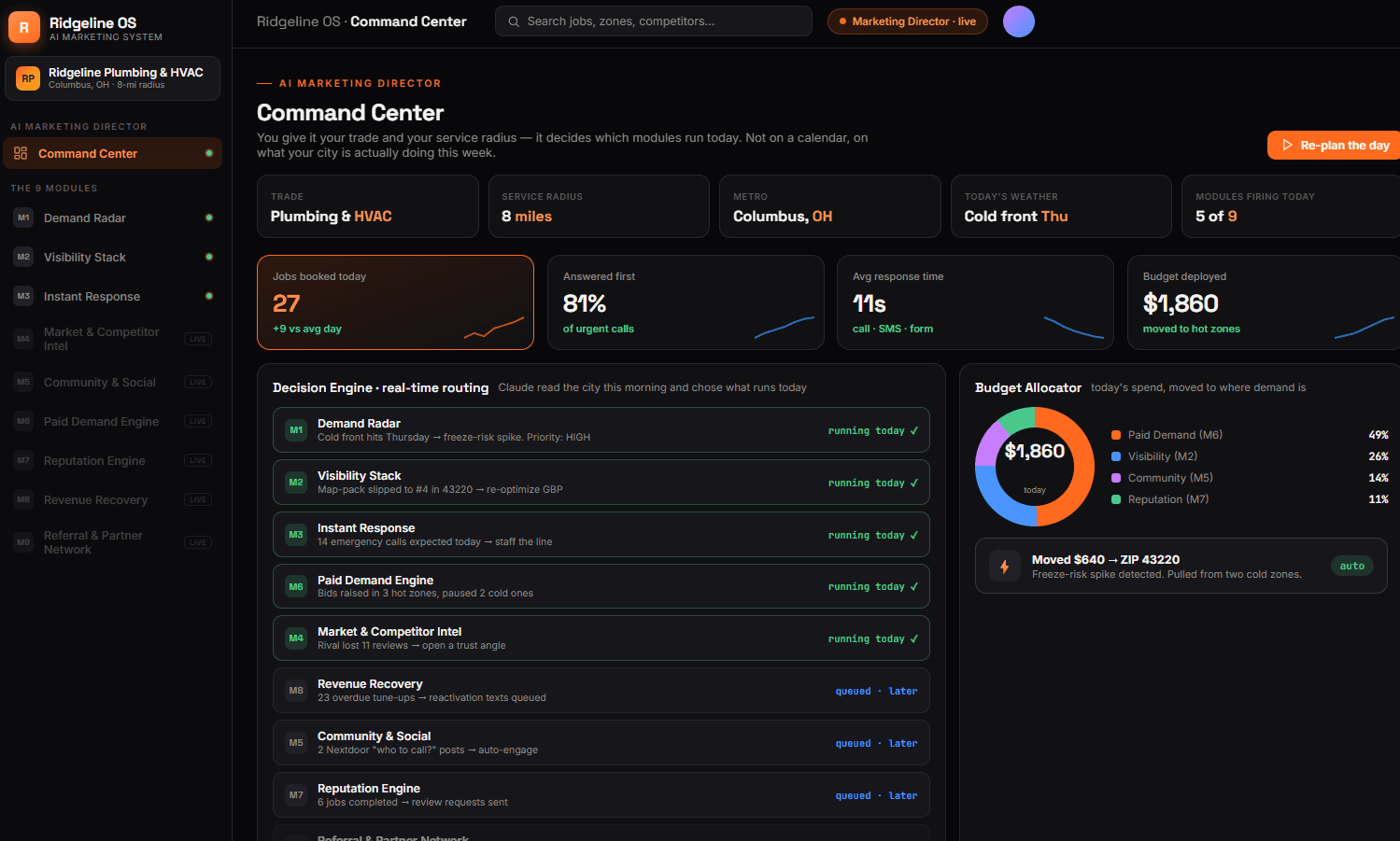Click the M7 badge next to Reputation Engine in the sidebar
The height and width of the screenshot is (841, 1400).
23,460
